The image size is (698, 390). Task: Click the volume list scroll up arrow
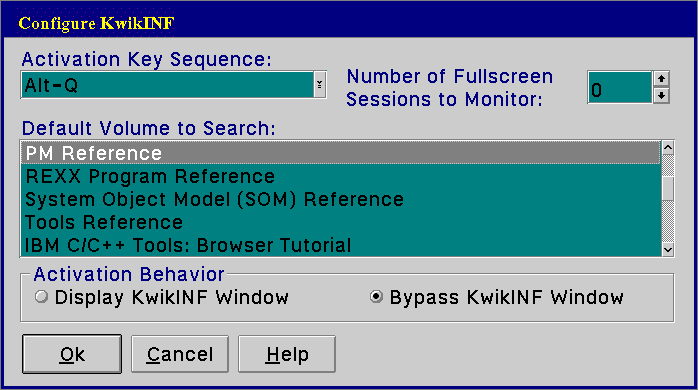[x=668, y=148]
